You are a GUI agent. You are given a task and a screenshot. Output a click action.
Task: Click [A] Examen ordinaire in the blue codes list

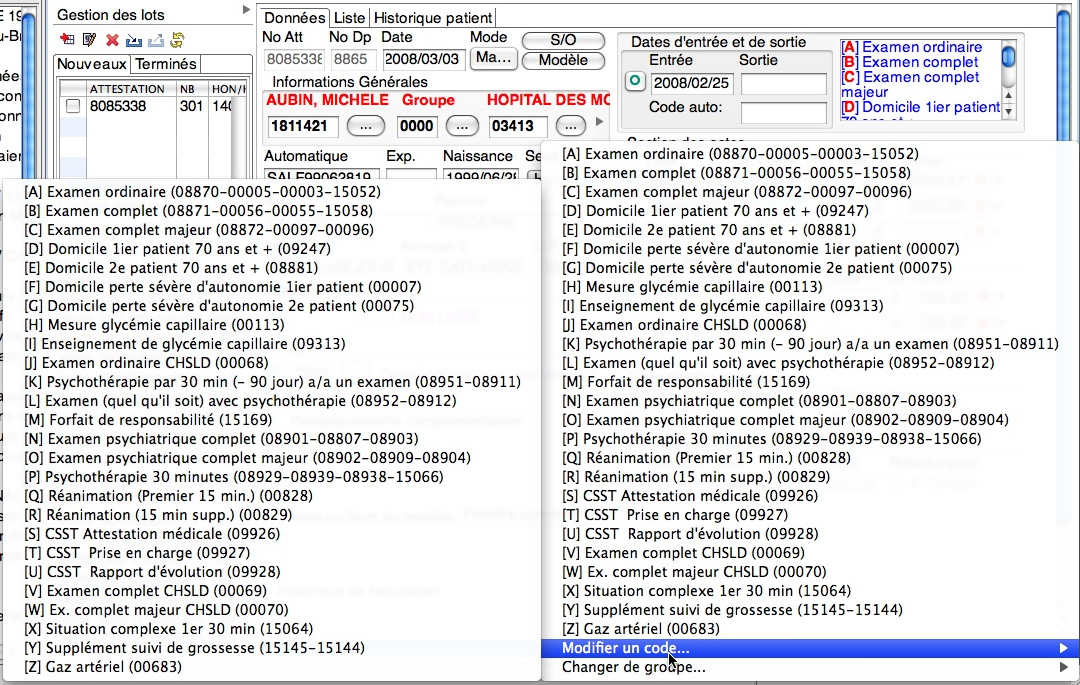[x=911, y=47]
